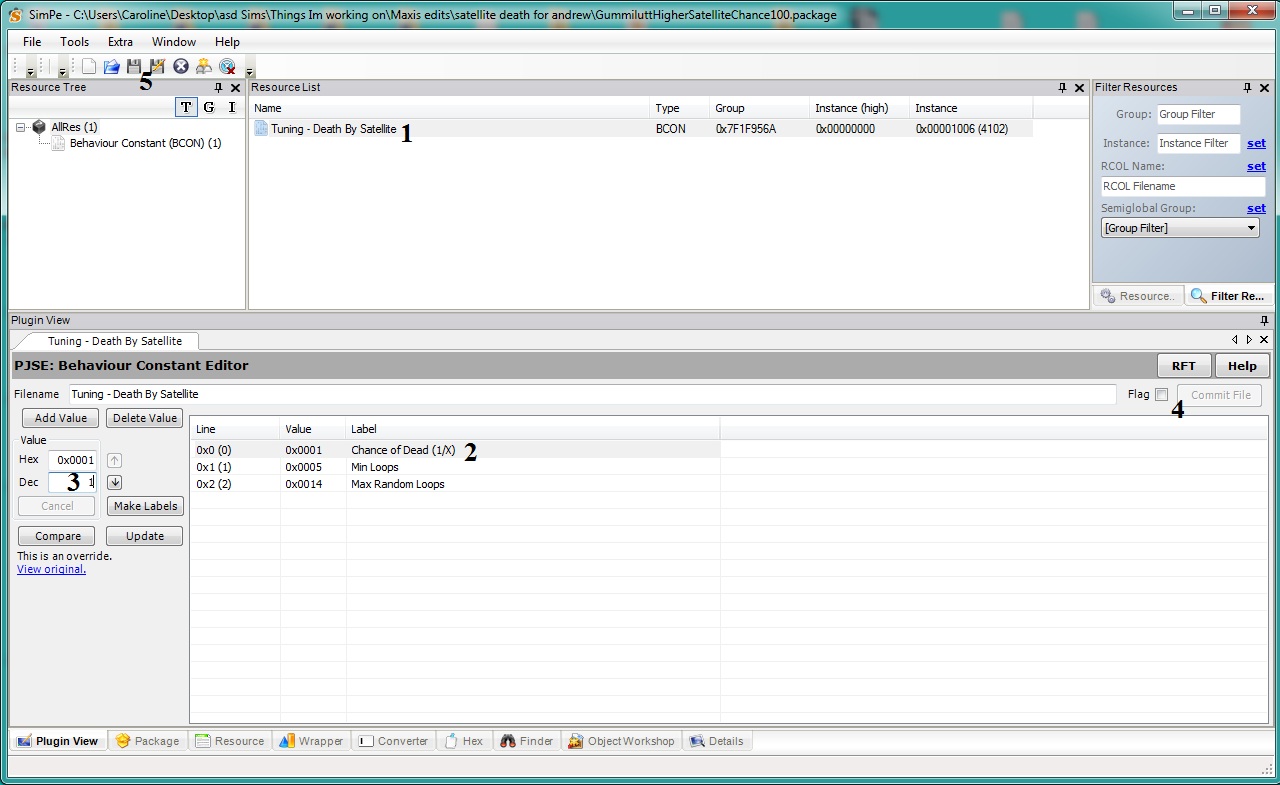Open the Tools menu
Screen dimensions: 1280x785
[x=75, y=42]
